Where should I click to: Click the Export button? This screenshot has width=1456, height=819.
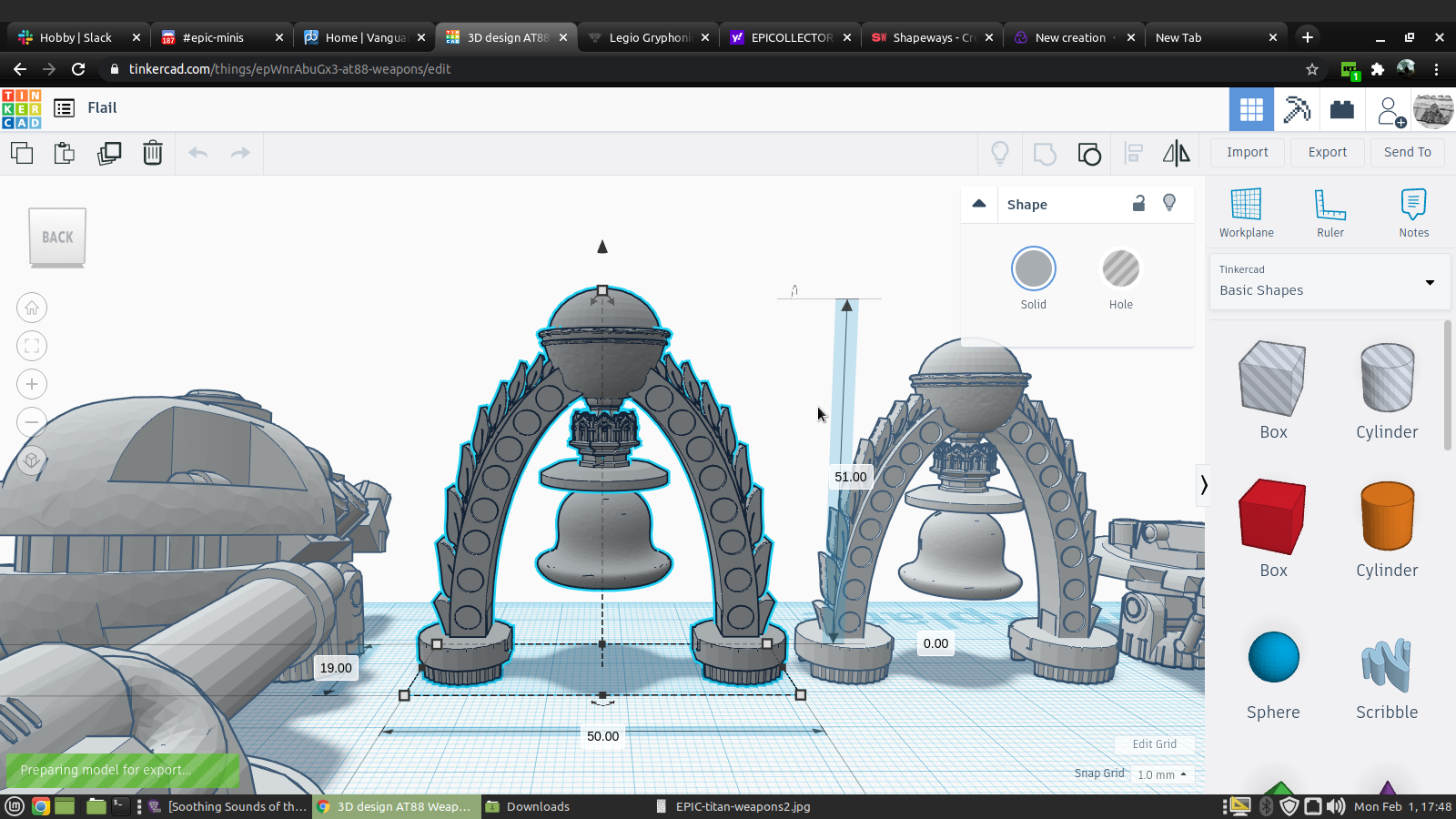pos(1327,152)
